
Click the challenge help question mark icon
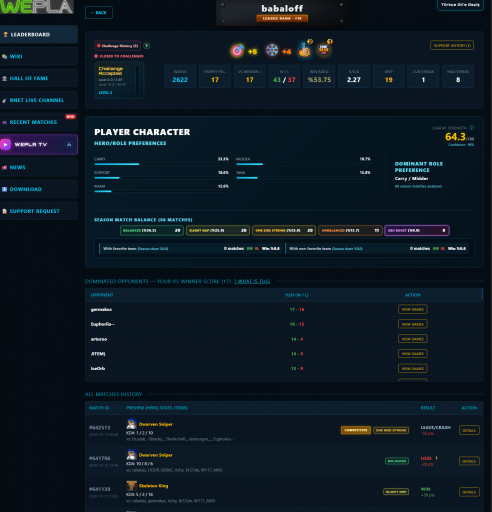point(146,46)
